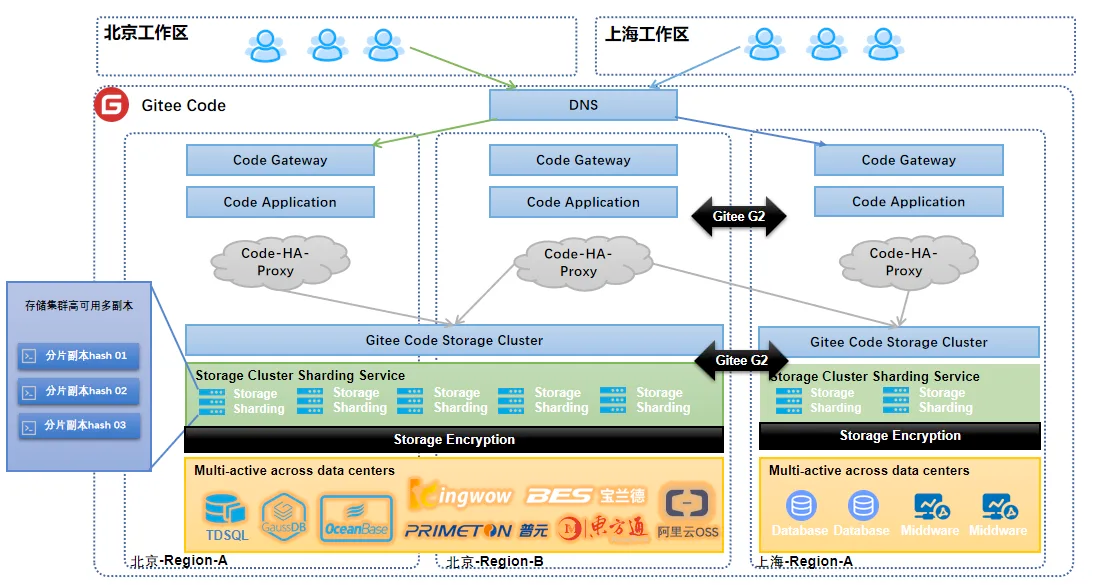Viewport: 1093px width, 585px height.
Task: Click the first Storage Sharding server icon in Beijing cluster
Action: [x=212, y=402]
